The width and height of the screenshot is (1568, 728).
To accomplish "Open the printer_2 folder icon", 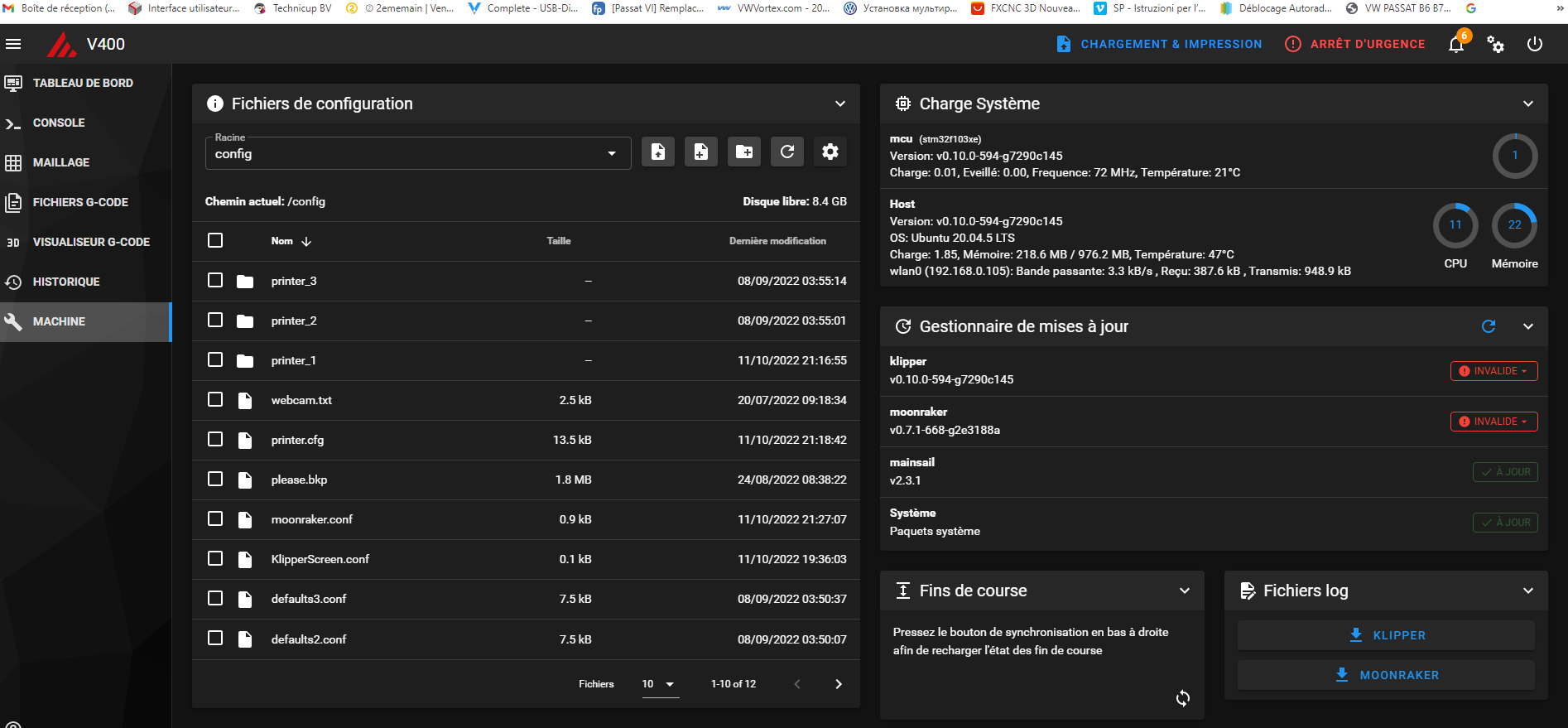I will 245,321.
